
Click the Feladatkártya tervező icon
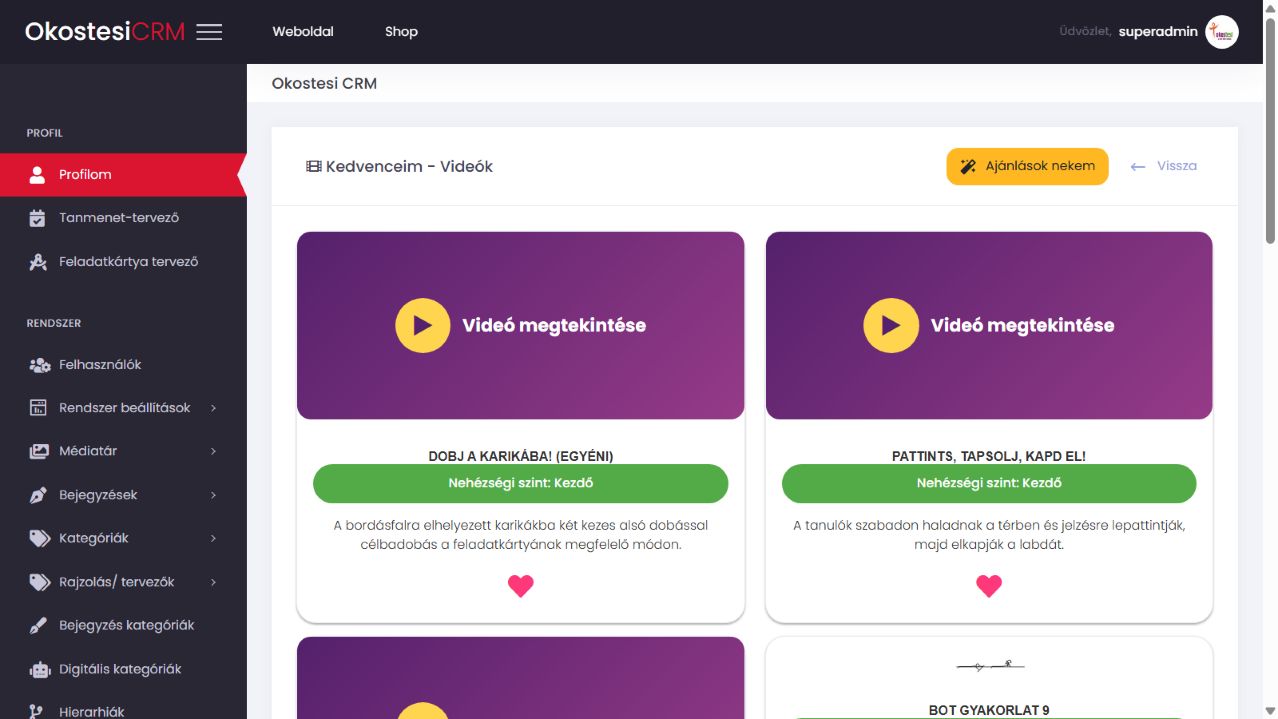coord(38,262)
